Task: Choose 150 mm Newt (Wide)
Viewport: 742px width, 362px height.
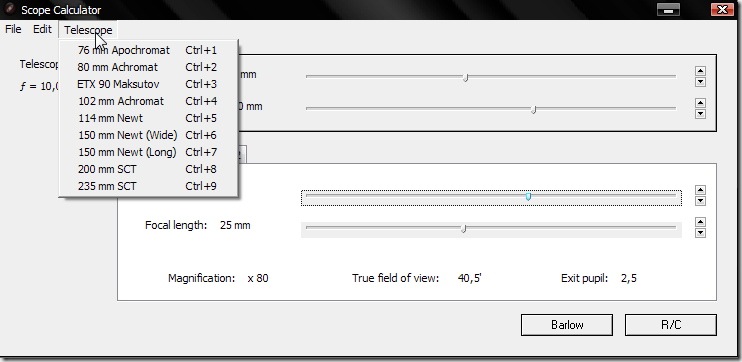Action: coord(147,135)
